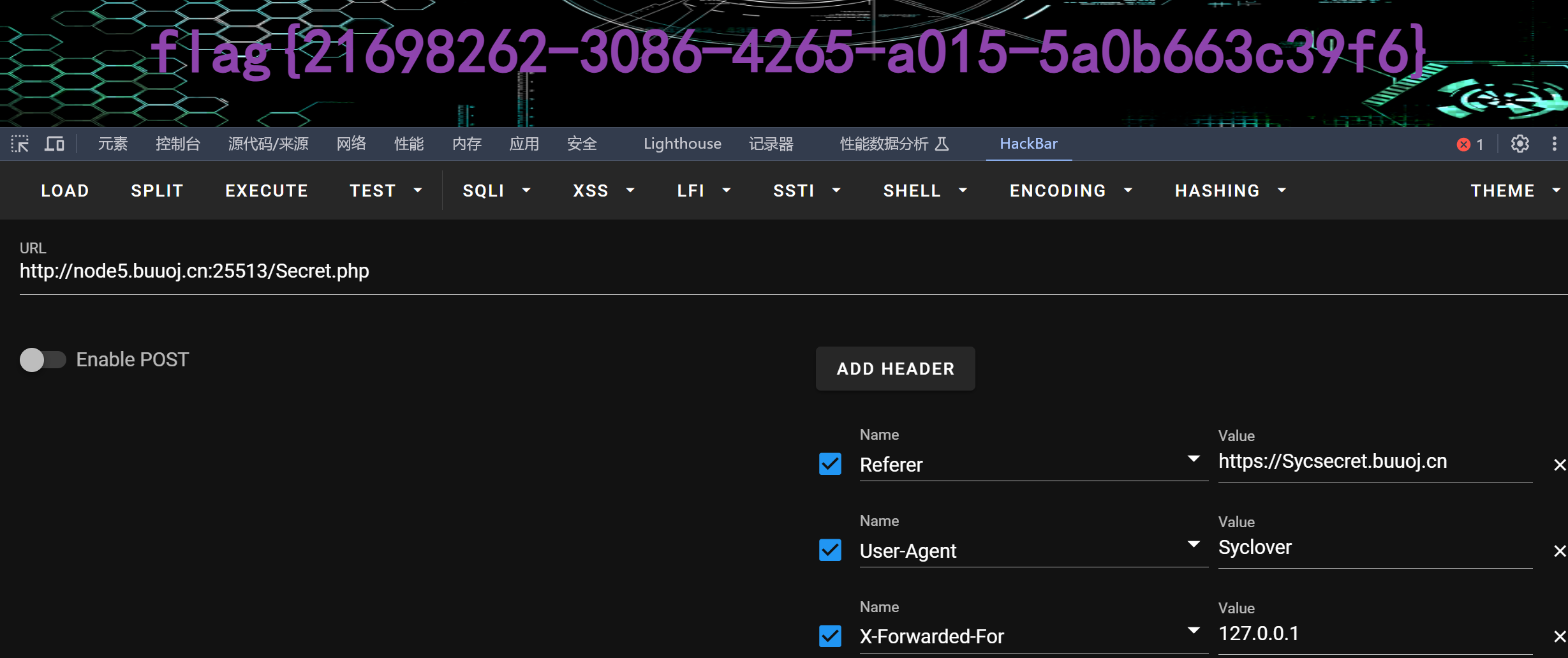1568x658 pixels.
Task: Toggle the device toolbar icon
Action: (54, 144)
